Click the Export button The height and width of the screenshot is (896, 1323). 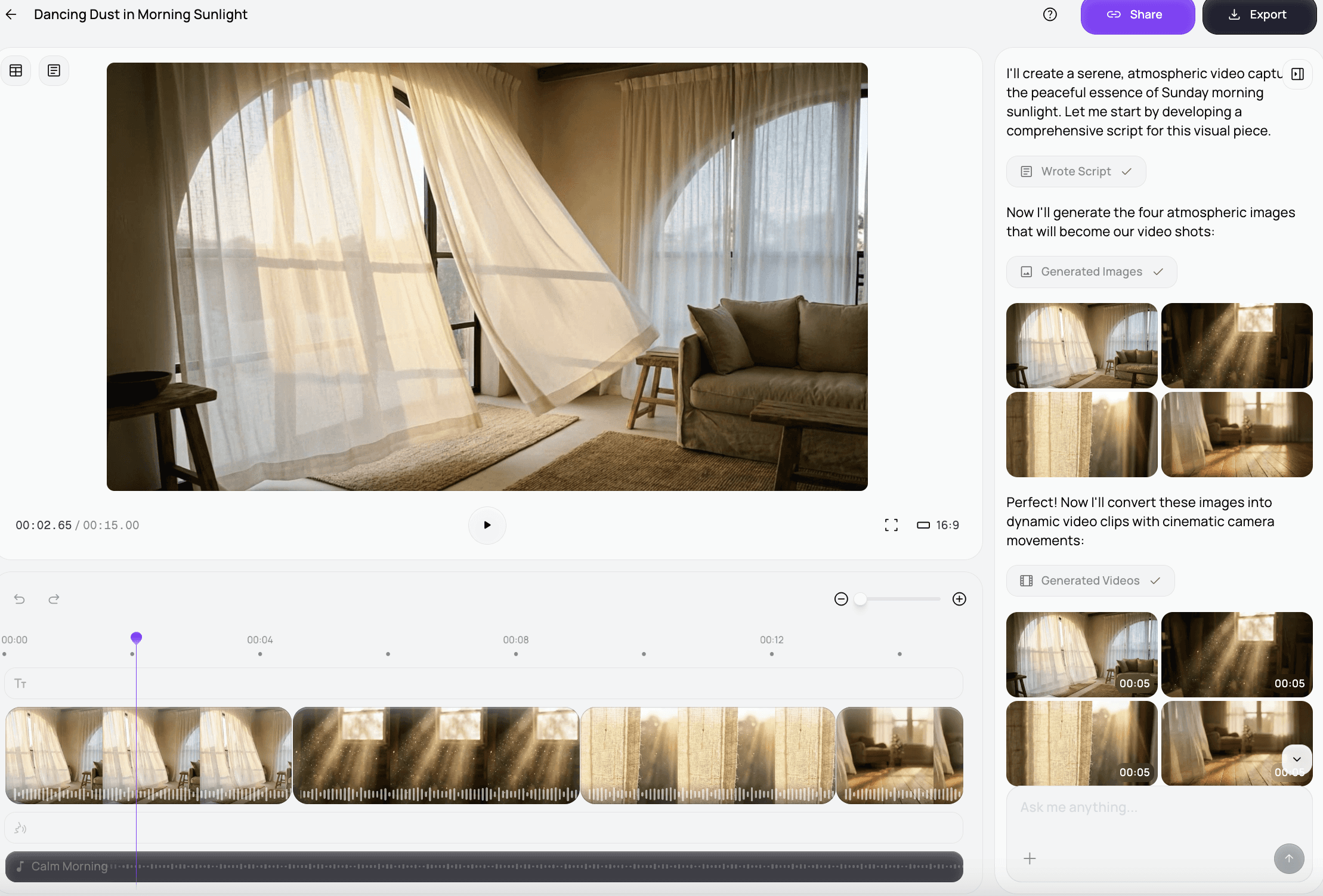click(x=1259, y=15)
